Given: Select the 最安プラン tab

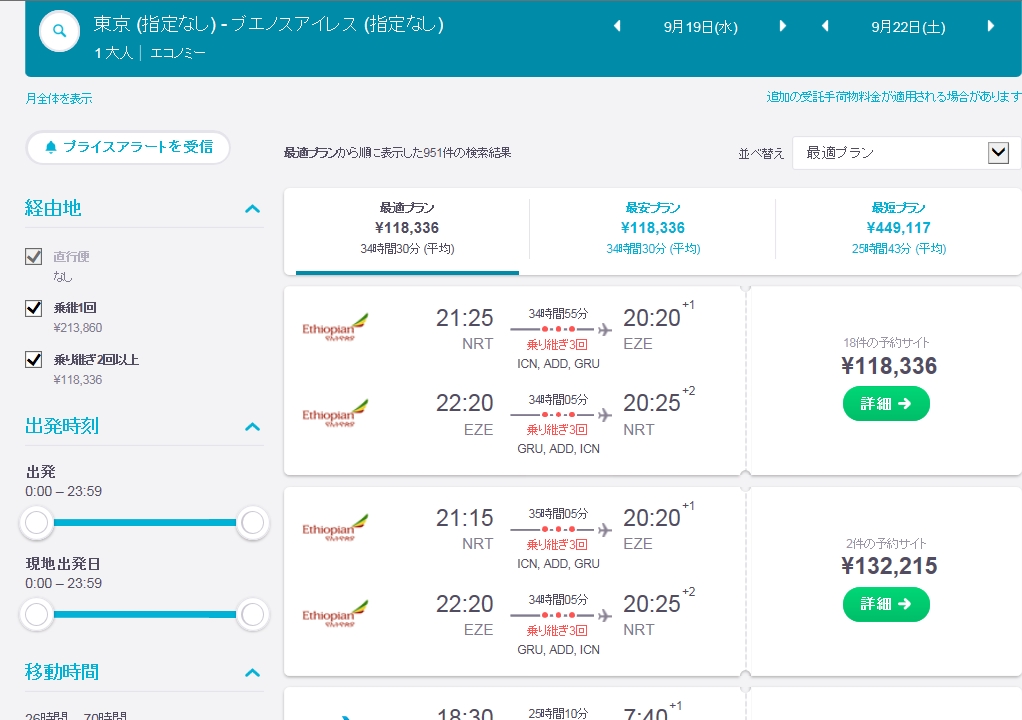Looking at the screenshot, I should [652, 229].
